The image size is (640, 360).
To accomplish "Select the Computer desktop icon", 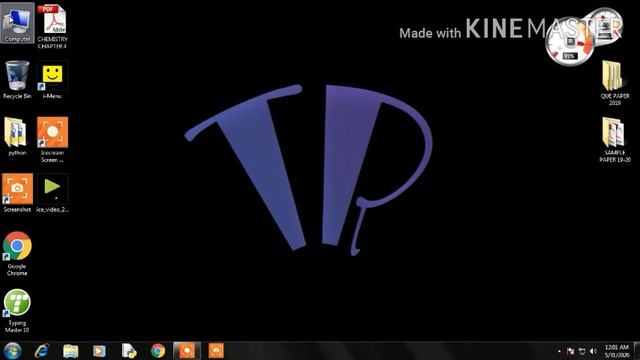I will [x=17, y=23].
